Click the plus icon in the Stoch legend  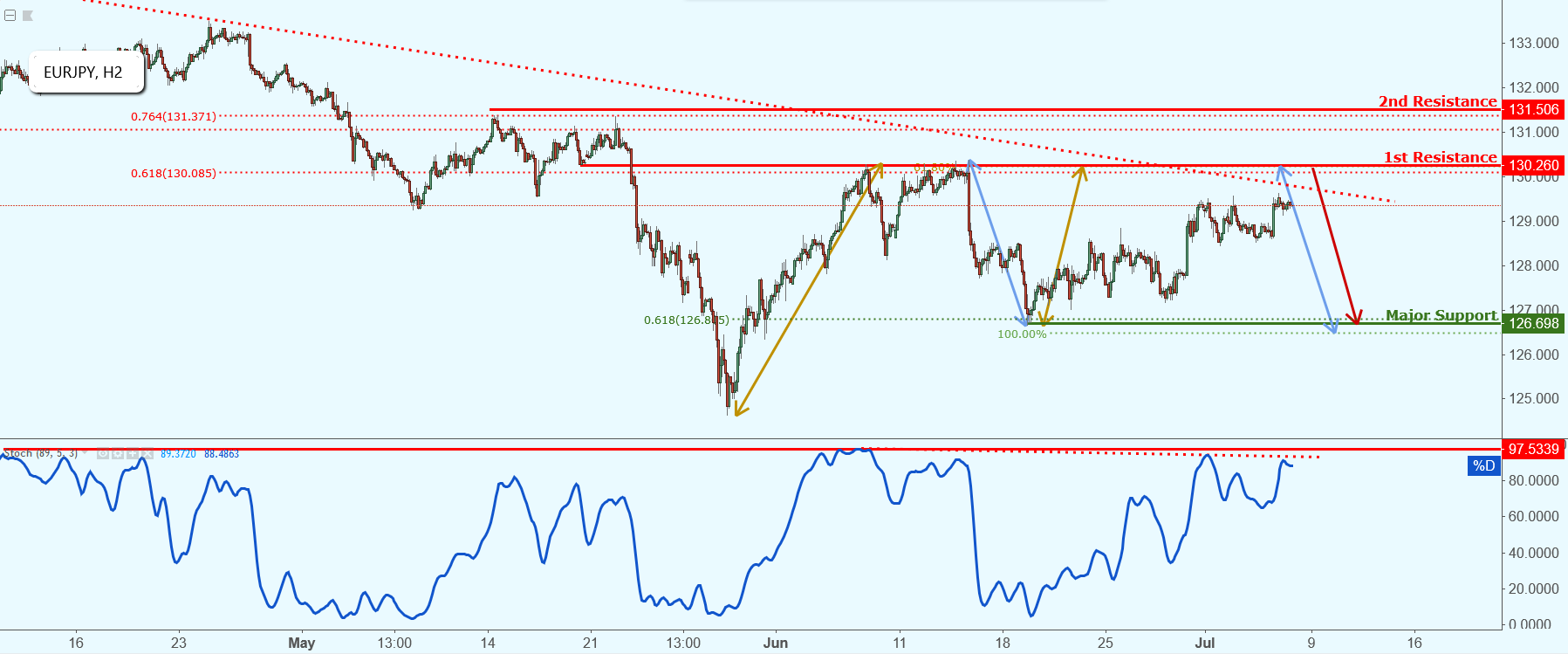133,453
